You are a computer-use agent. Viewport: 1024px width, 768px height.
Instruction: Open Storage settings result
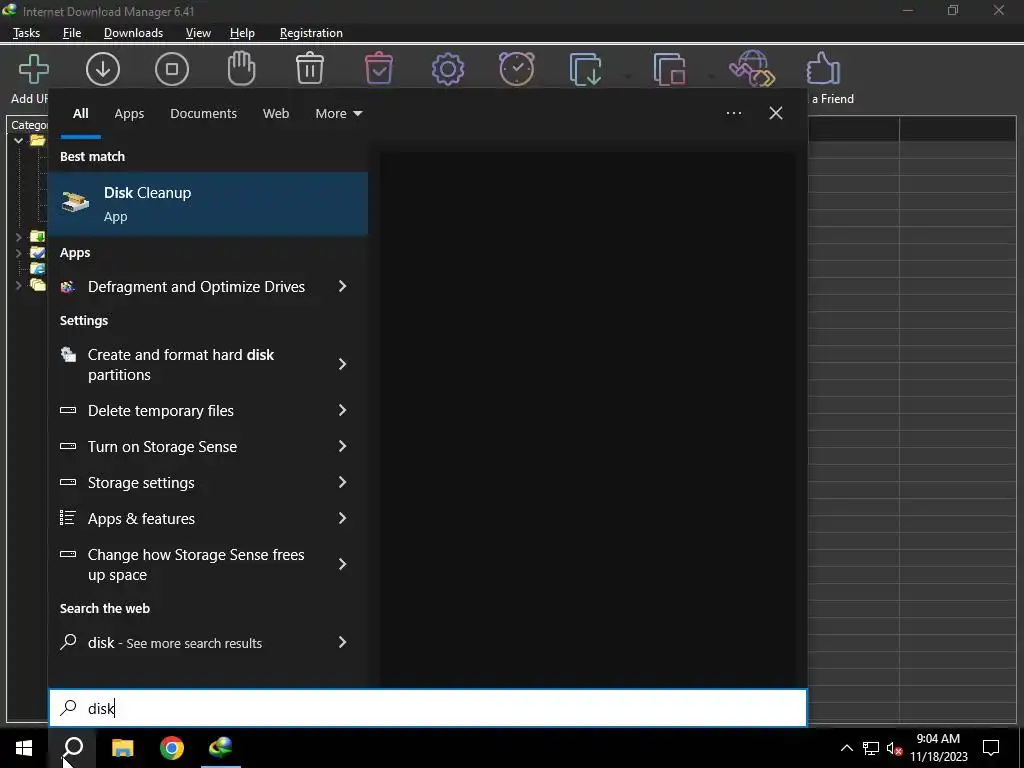[141, 483]
